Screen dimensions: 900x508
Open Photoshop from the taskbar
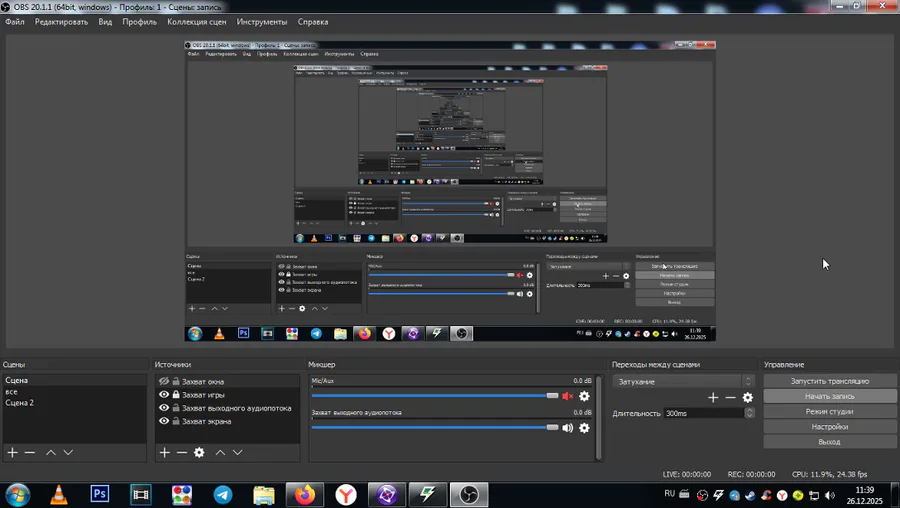click(x=100, y=494)
